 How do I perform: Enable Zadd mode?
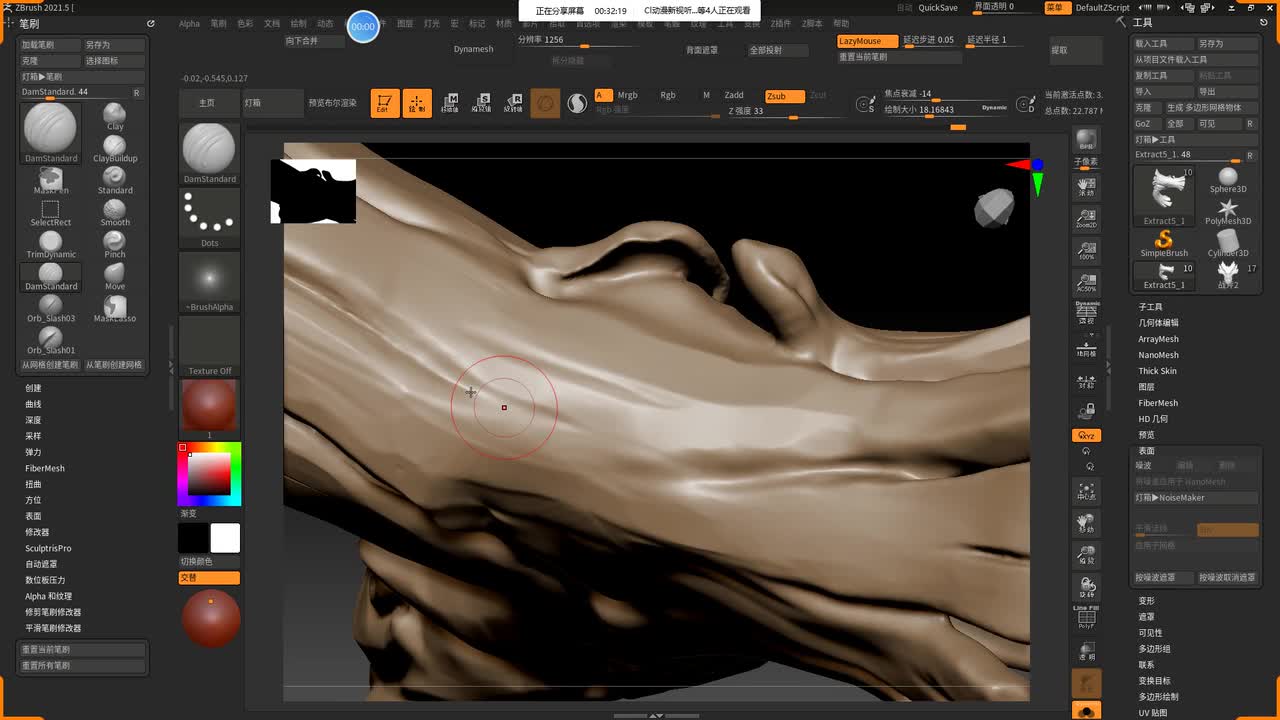coord(734,96)
